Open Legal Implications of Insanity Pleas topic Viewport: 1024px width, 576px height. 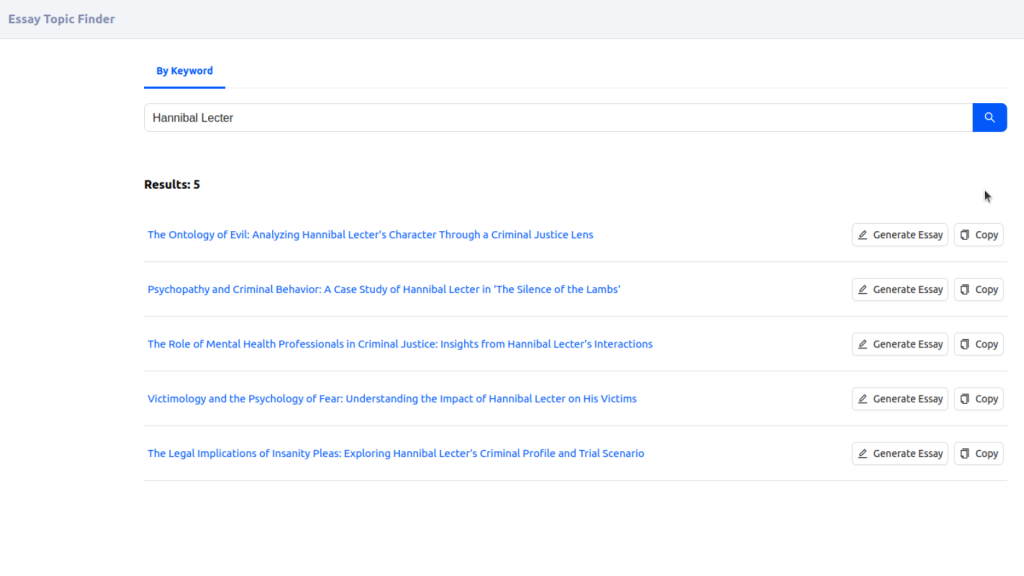(x=396, y=453)
